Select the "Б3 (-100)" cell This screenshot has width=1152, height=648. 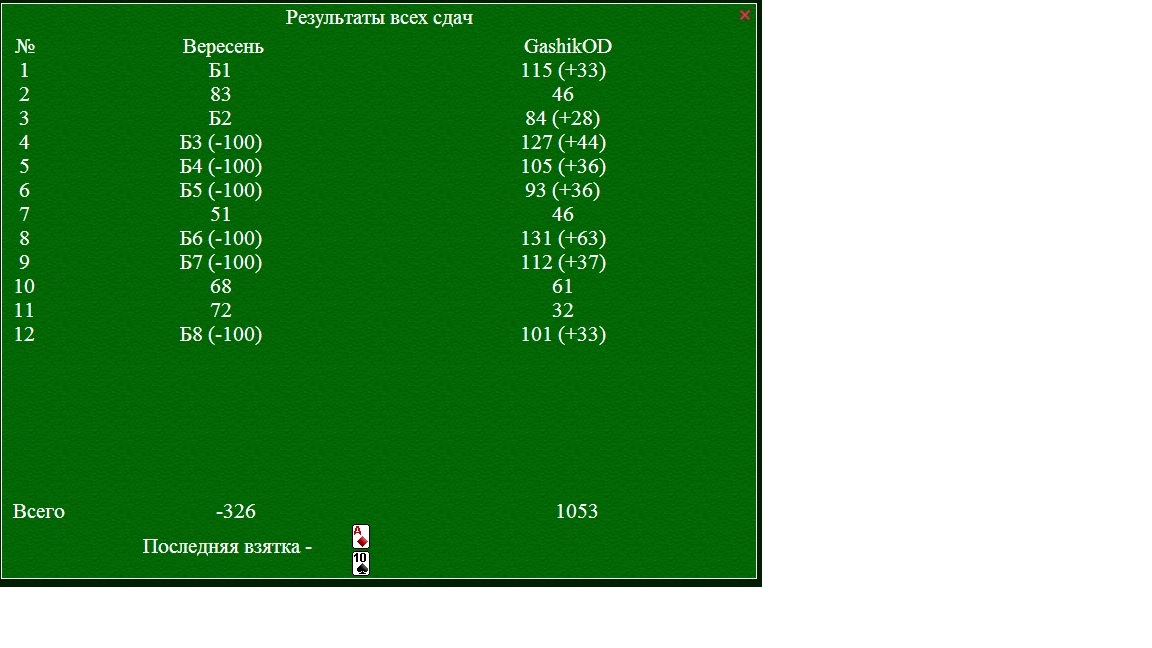pos(220,143)
